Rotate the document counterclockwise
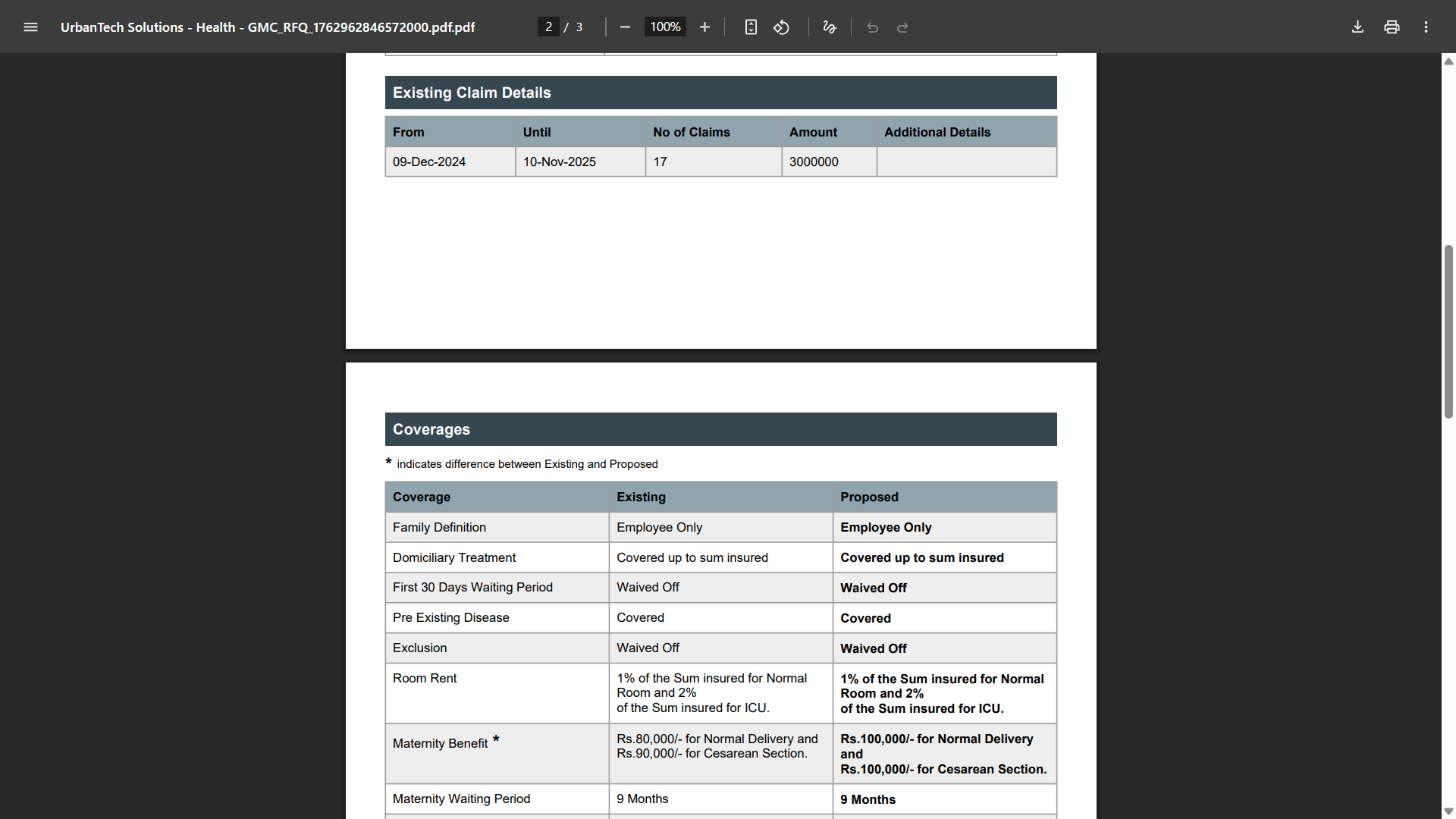1456x819 pixels. pos(781,27)
